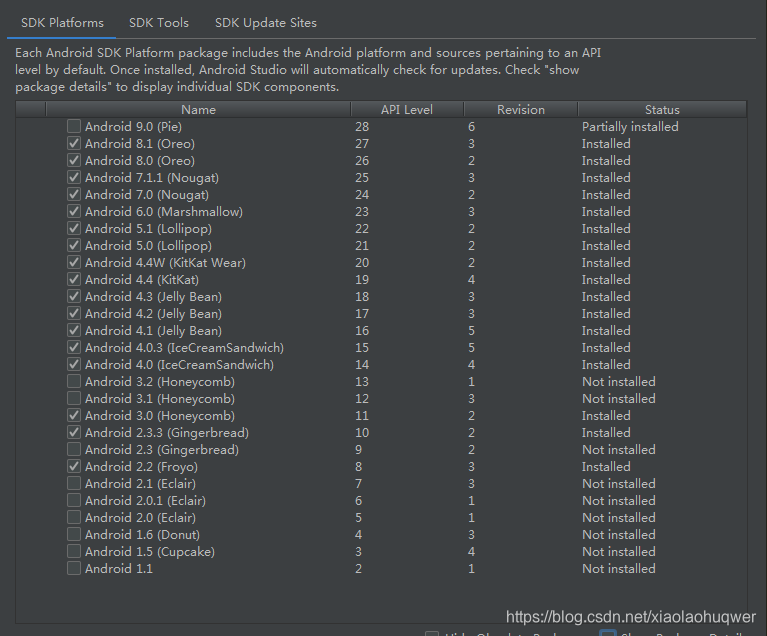Open the SDK Update Sites tab
This screenshot has width=767, height=636.
[x=266, y=23]
